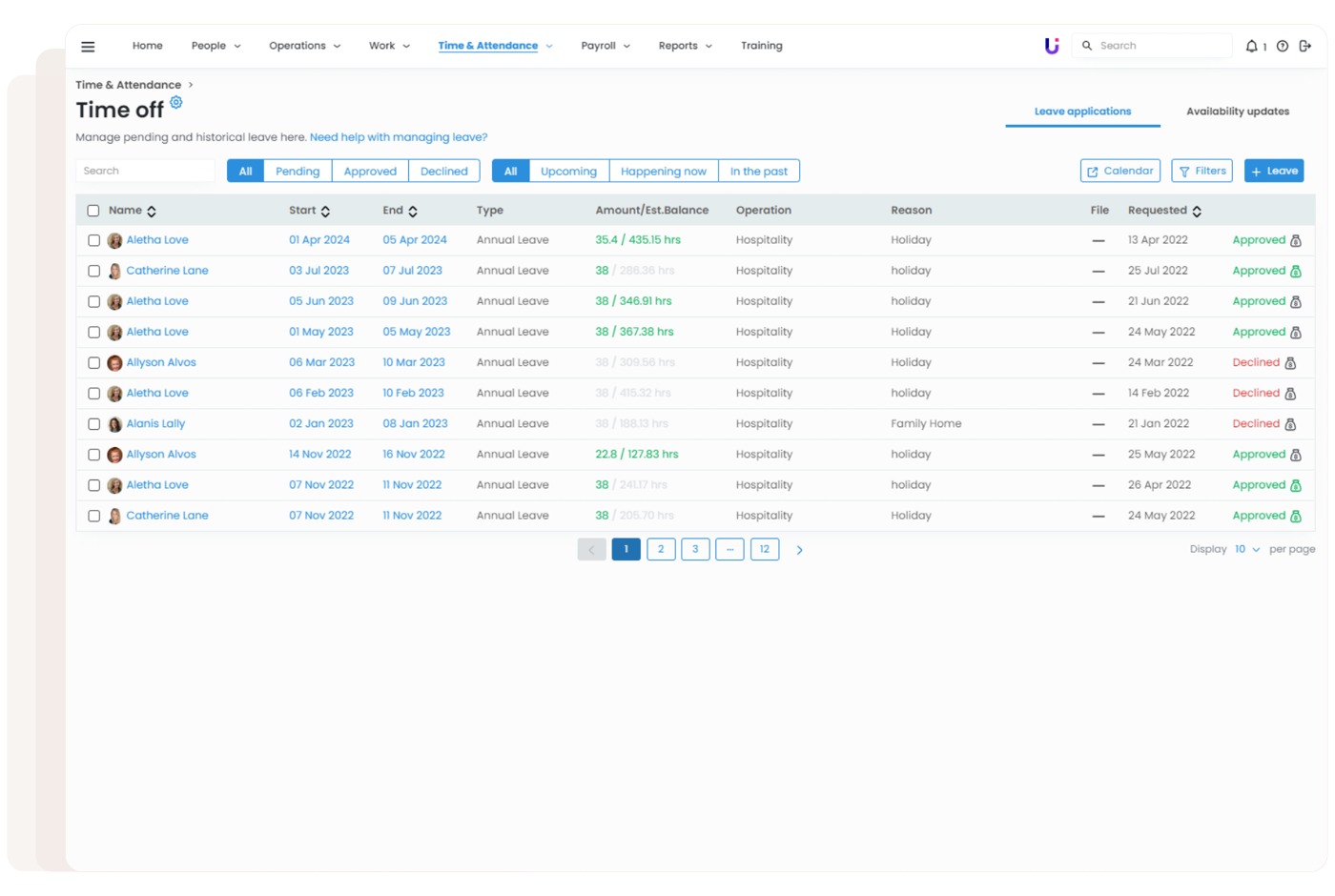Screen dimensions: 1335x896
Task: Check the box next to Catherine Lane's first entry
Action: coord(93,271)
